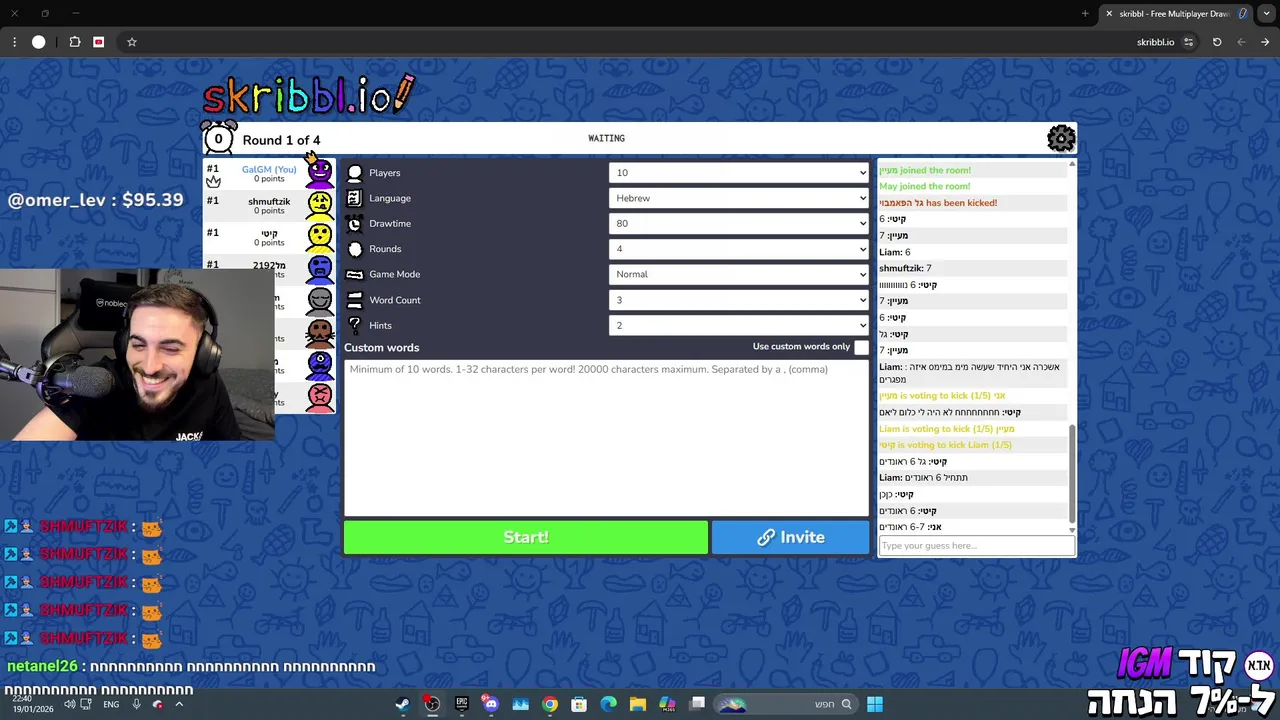
Task: Click the browser reload button
Action: pyautogui.click(x=1217, y=42)
